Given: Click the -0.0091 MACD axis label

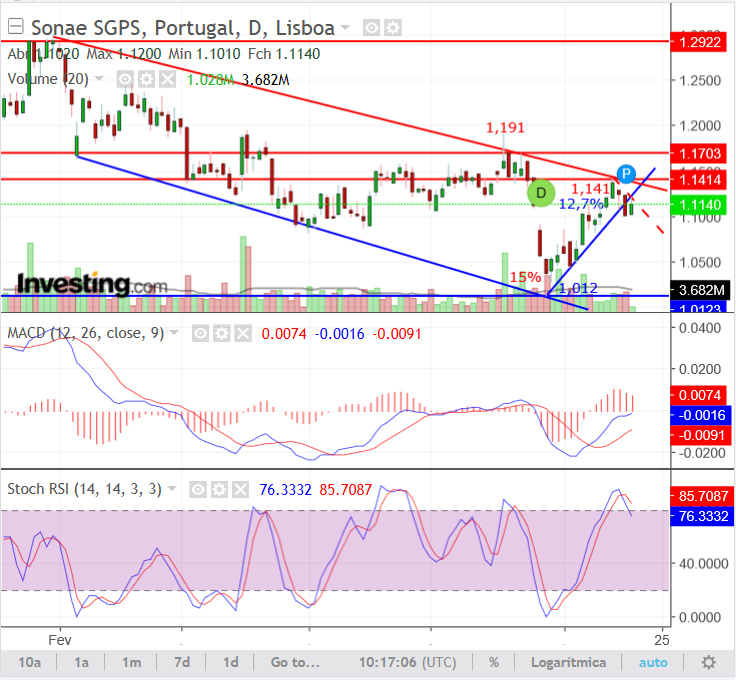Looking at the screenshot, I should [701, 435].
